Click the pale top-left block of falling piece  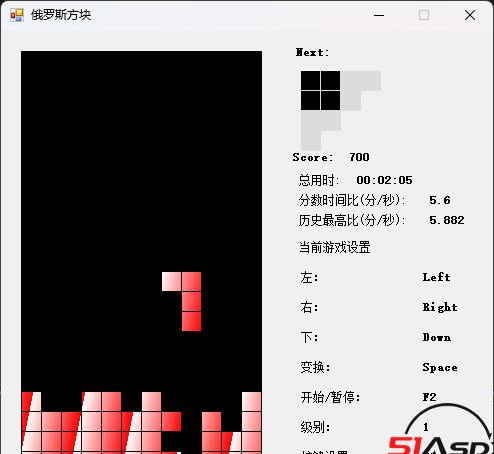coord(172,282)
